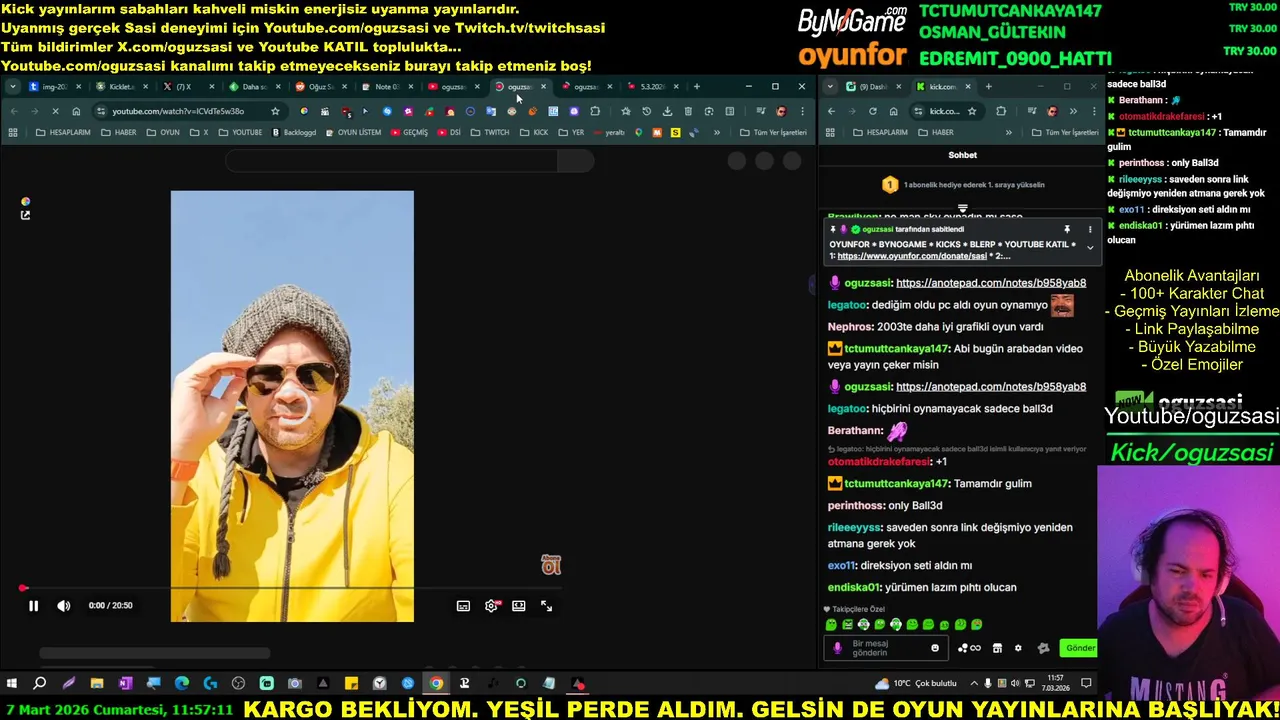Open the 5.3.2026 browser tab

click(652, 87)
